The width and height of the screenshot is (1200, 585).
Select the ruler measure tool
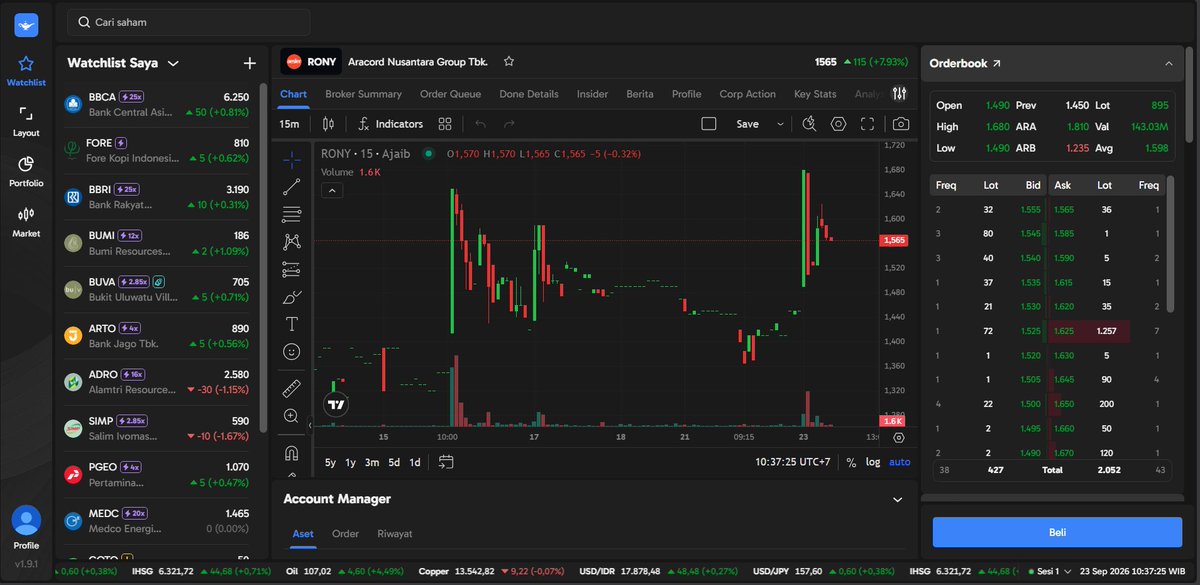pyautogui.click(x=291, y=388)
